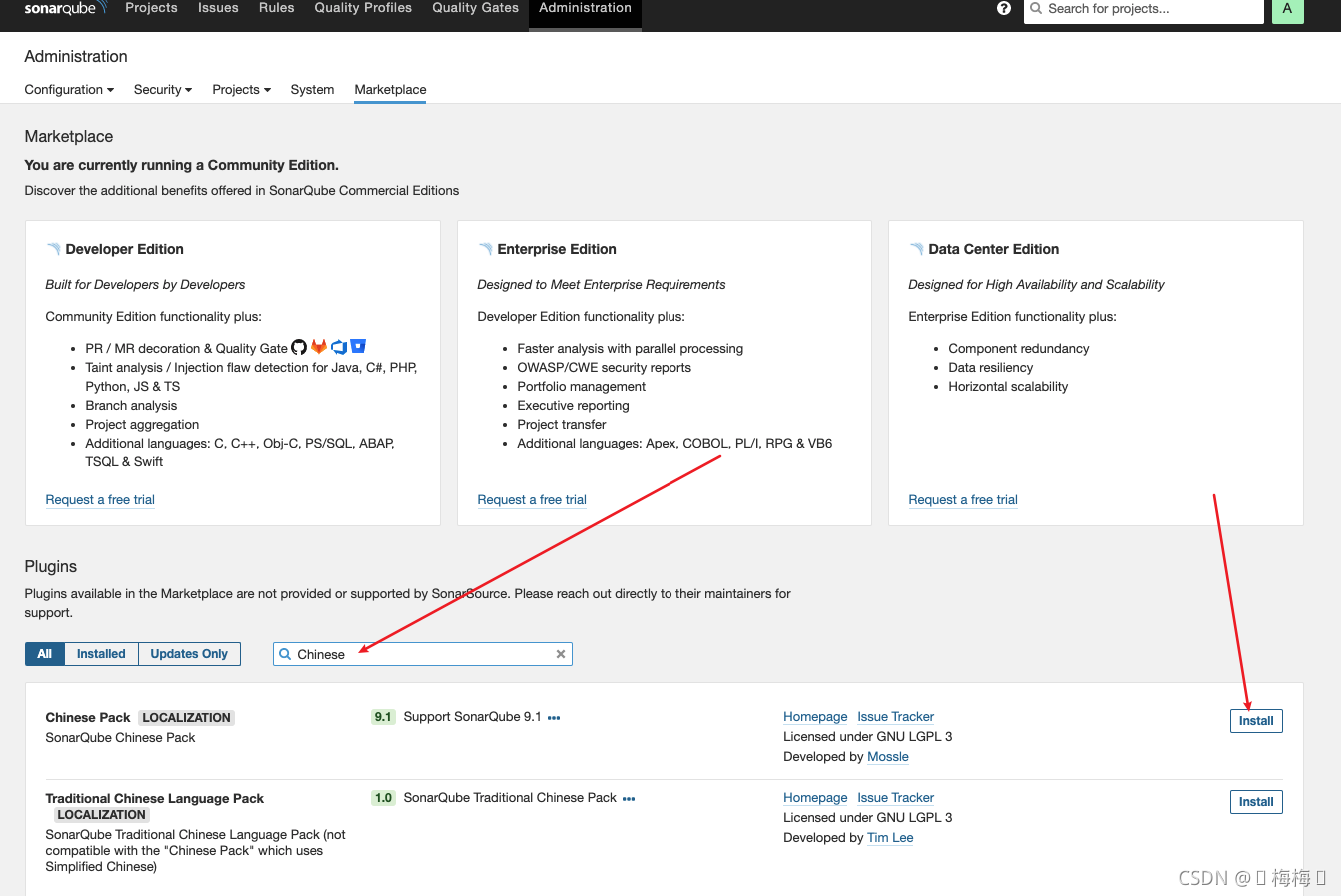Show All plugins filter
This screenshot has height=896, width=1341.
pos(45,654)
